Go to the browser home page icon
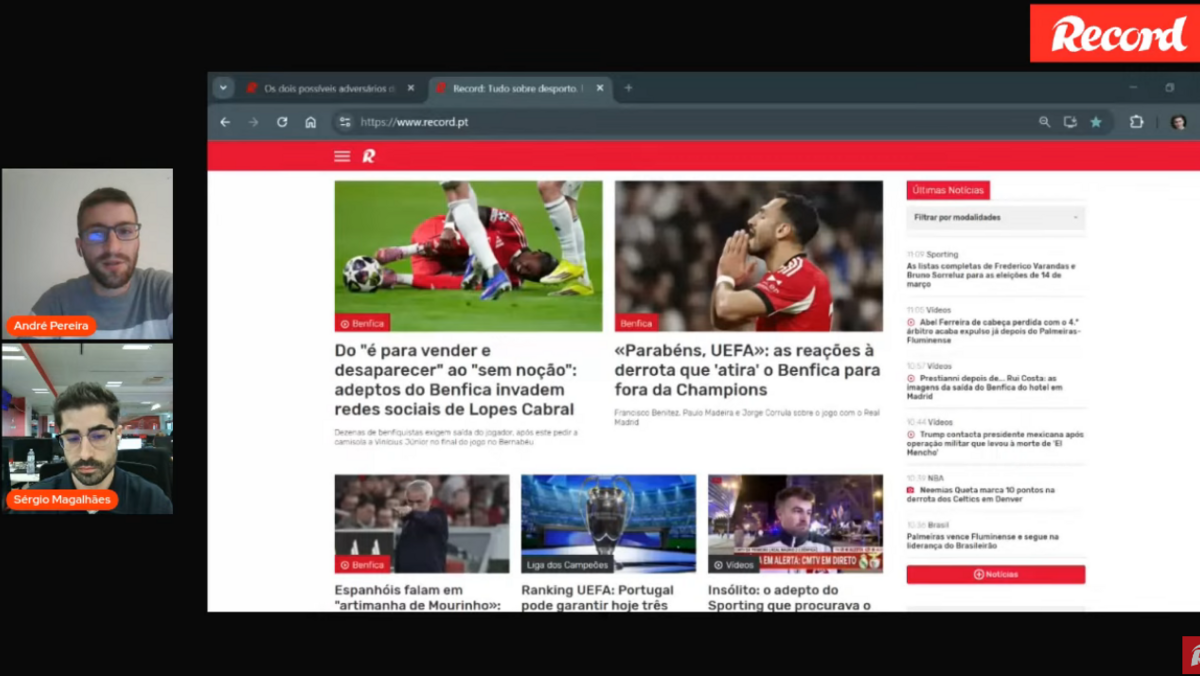The height and width of the screenshot is (676, 1200). coord(311,122)
